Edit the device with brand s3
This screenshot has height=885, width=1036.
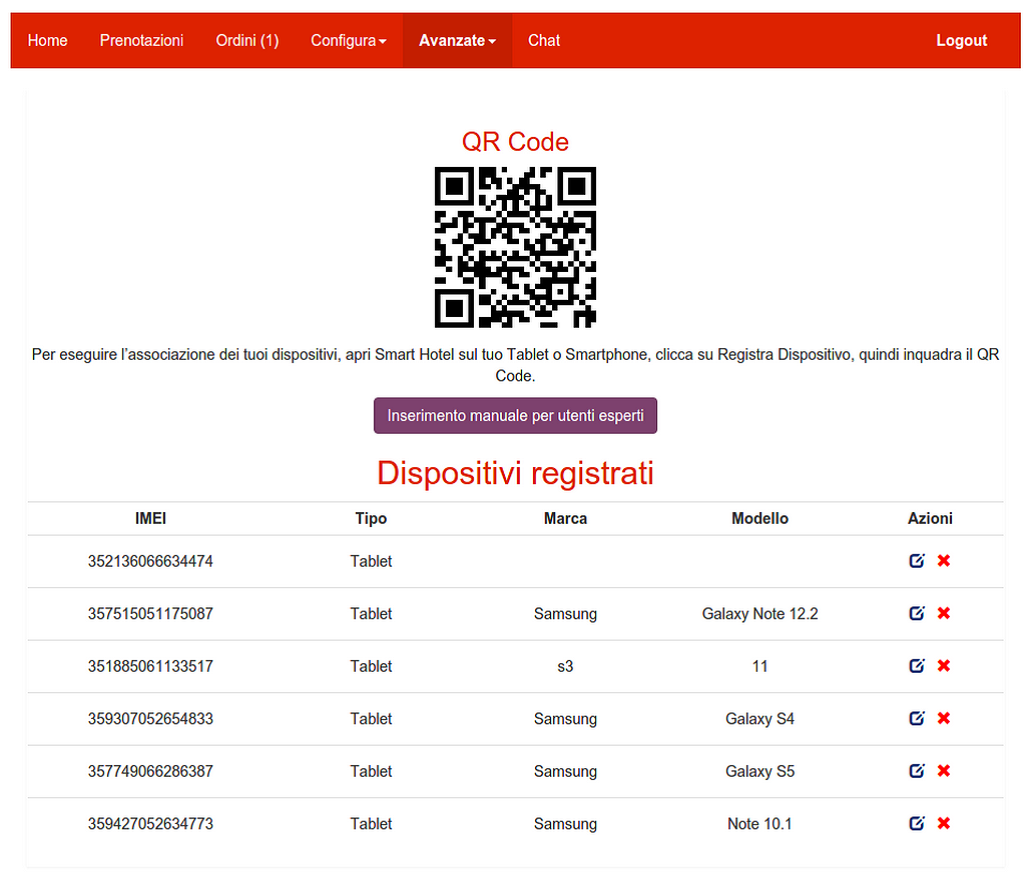click(x=916, y=666)
